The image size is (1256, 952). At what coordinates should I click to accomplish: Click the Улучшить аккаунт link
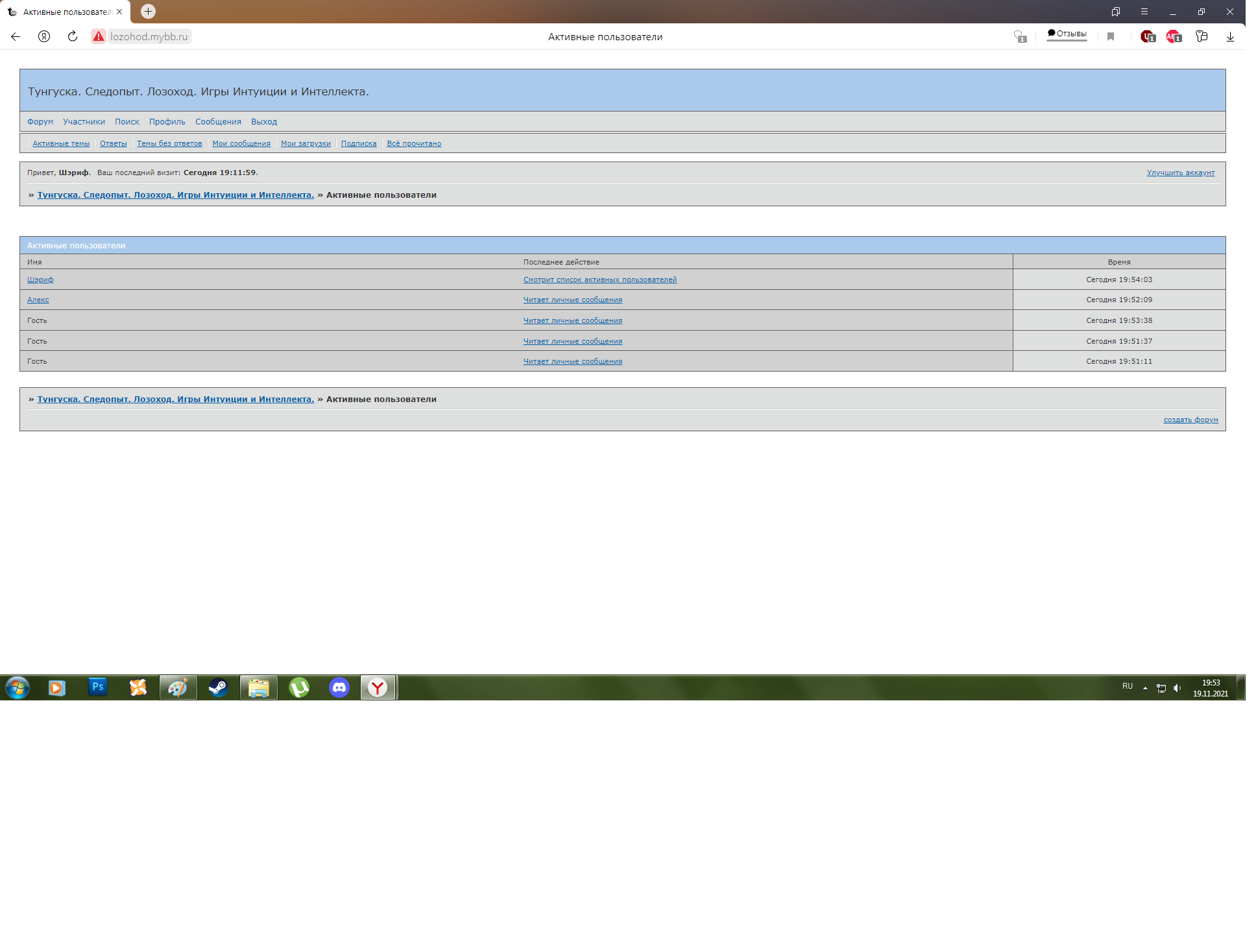(1180, 173)
